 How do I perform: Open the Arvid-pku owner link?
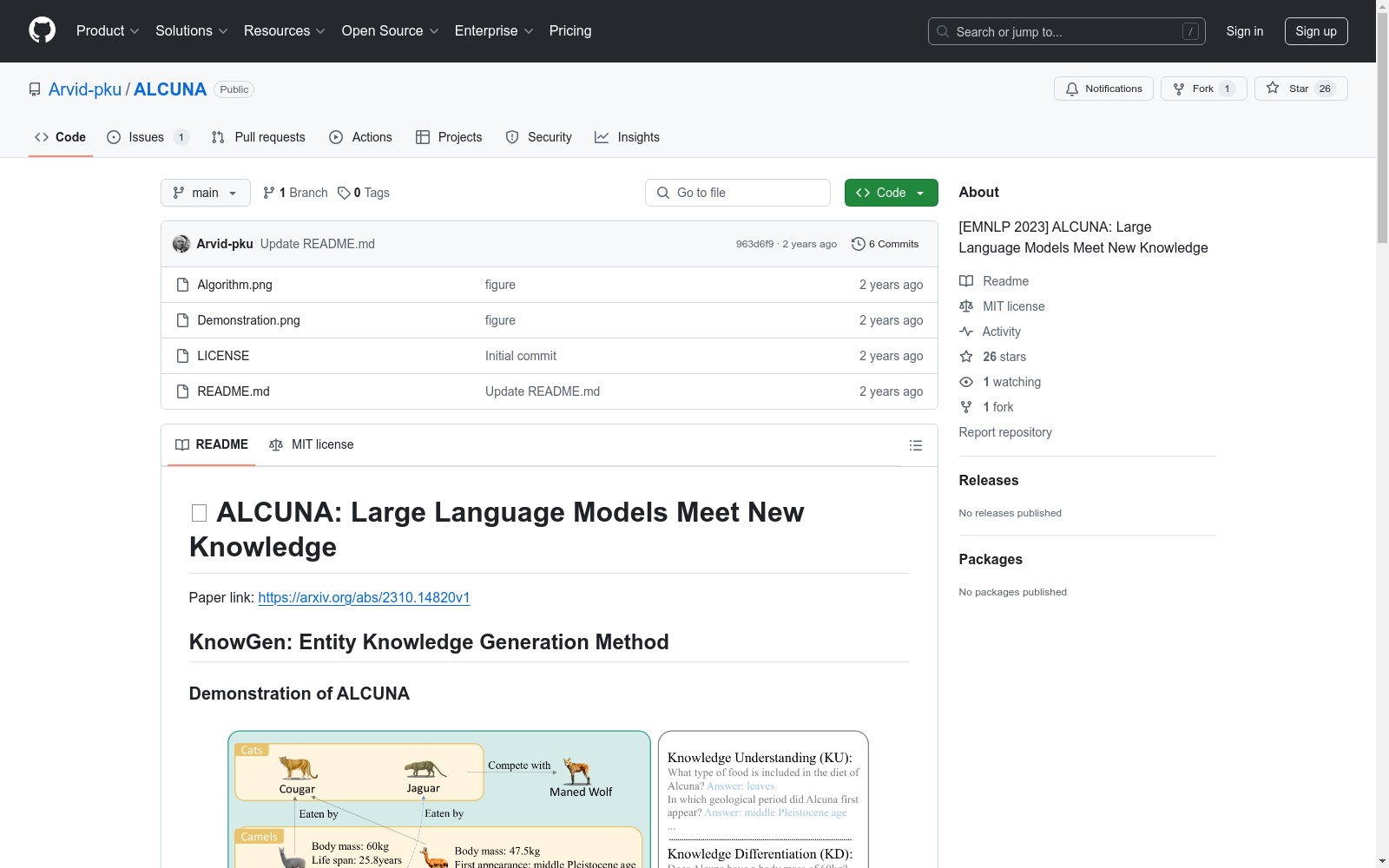click(85, 89)
